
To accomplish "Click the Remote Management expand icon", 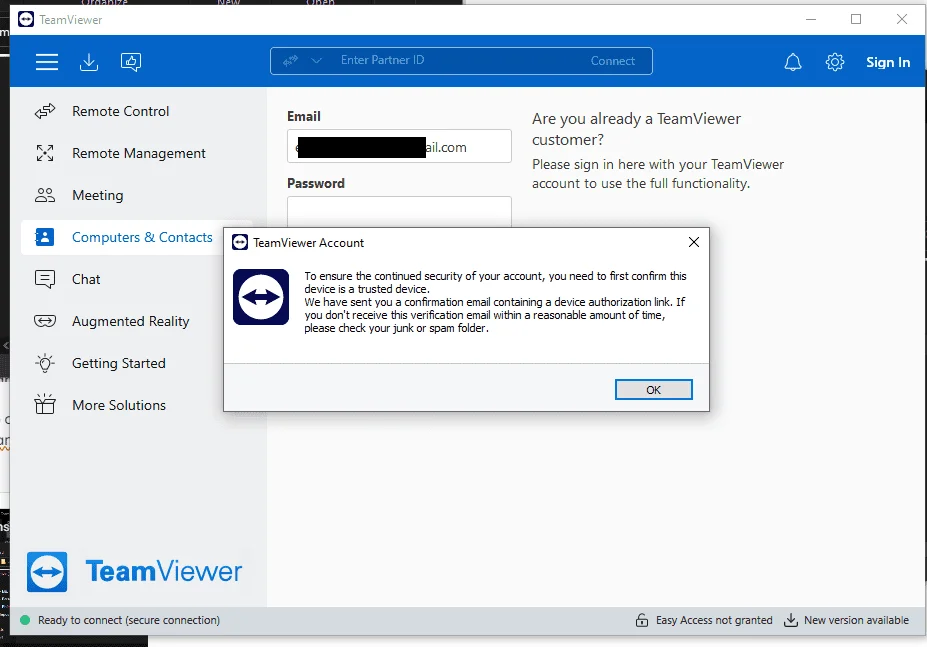I will click(45, 153).
